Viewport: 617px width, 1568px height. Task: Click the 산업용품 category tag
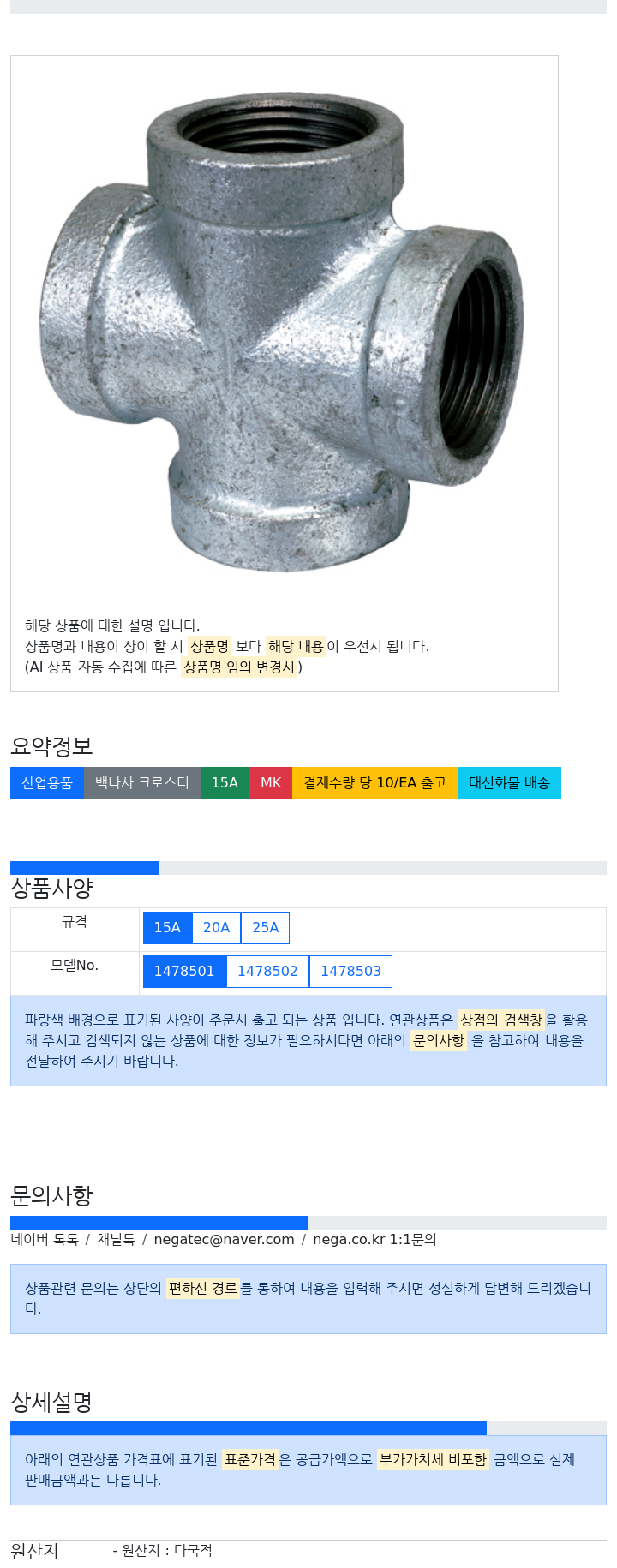pos(47,783)
